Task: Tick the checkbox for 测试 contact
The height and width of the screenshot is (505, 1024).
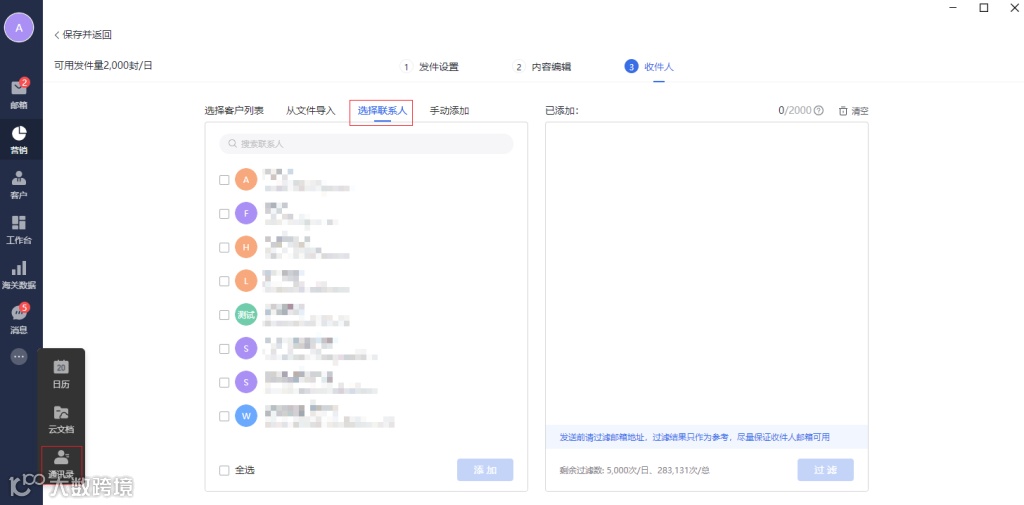Action: [224, 315]
